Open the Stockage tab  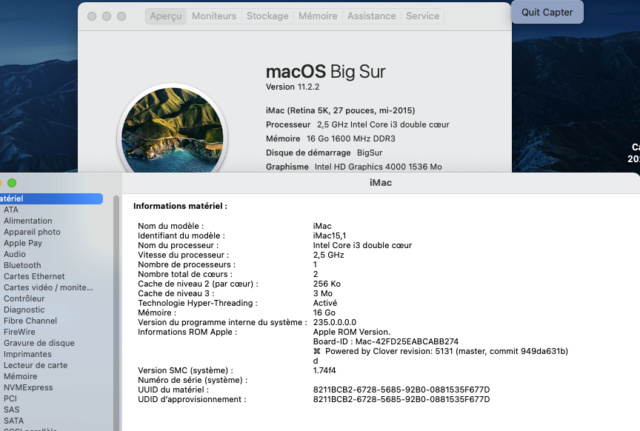pyautogui.click(x=267, y=16)
